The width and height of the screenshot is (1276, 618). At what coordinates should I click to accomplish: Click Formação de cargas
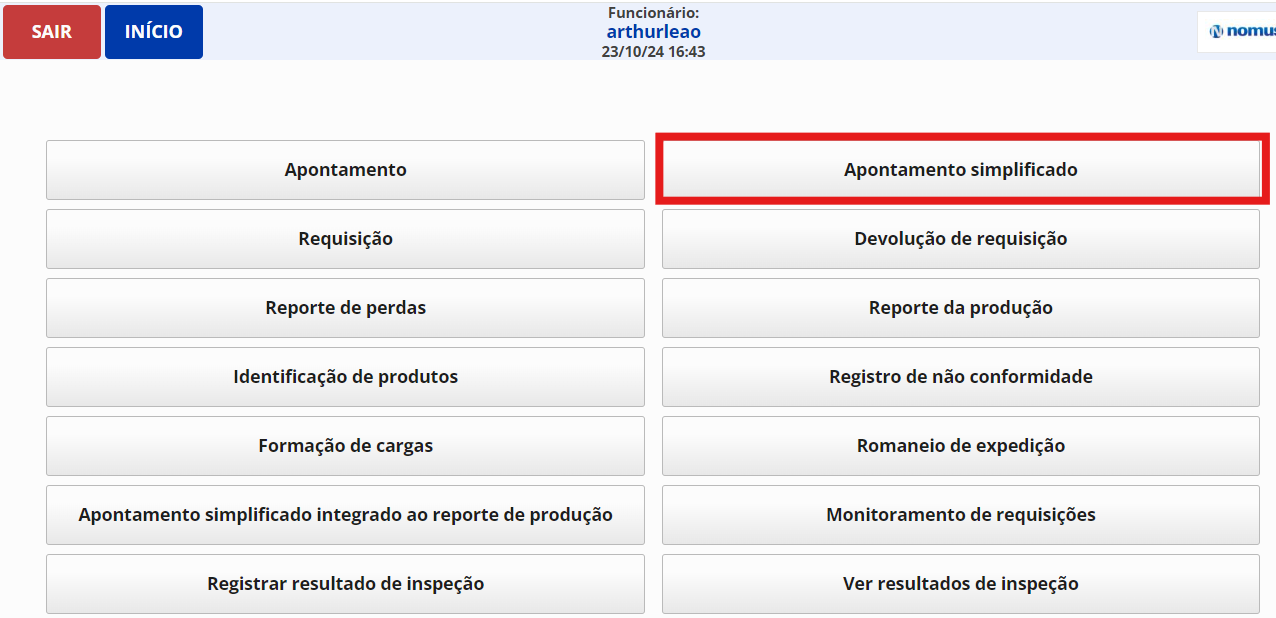point(345,446)
